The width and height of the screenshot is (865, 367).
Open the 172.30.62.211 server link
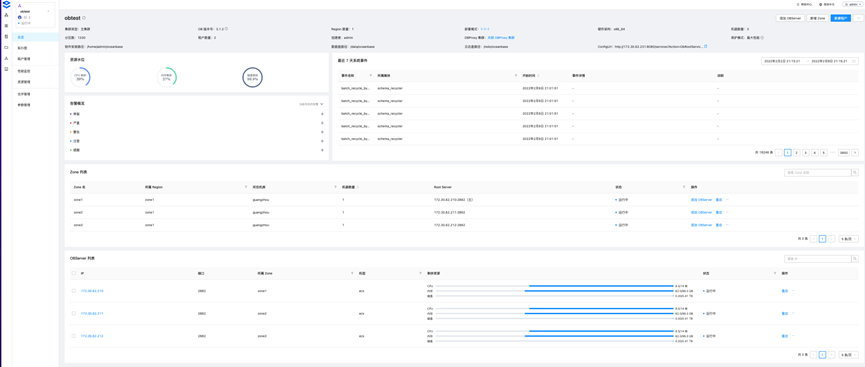(92, 313)
